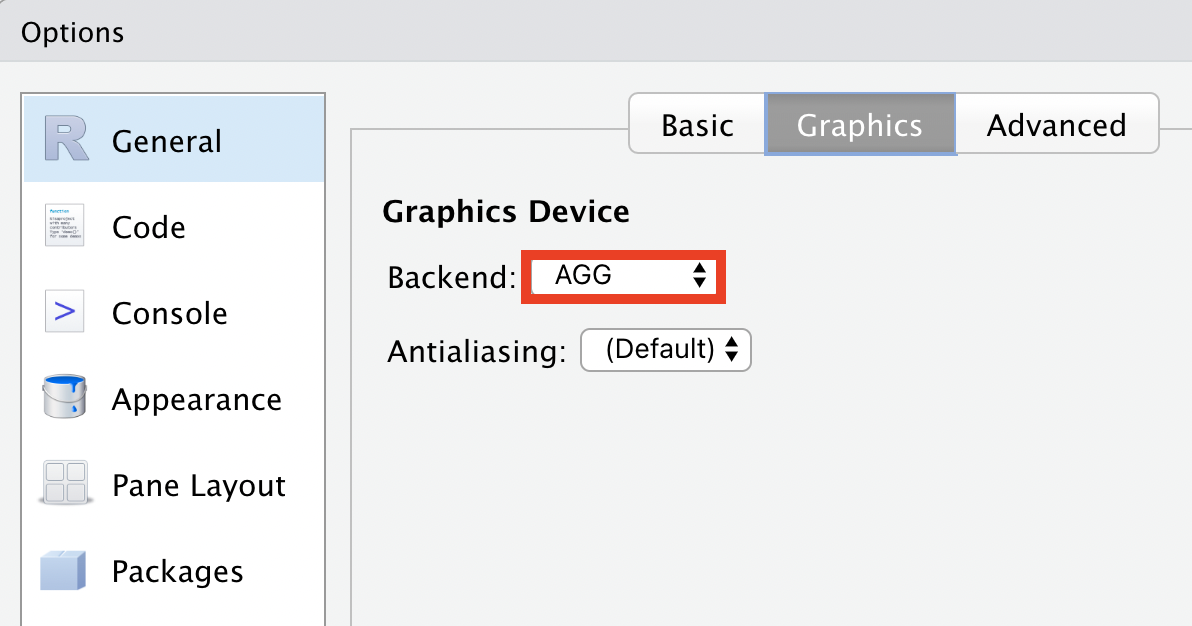Click the Code document icon in sidebar
Screen dimensions: 1192x626
pyautogui.click(x=65, y=225)
